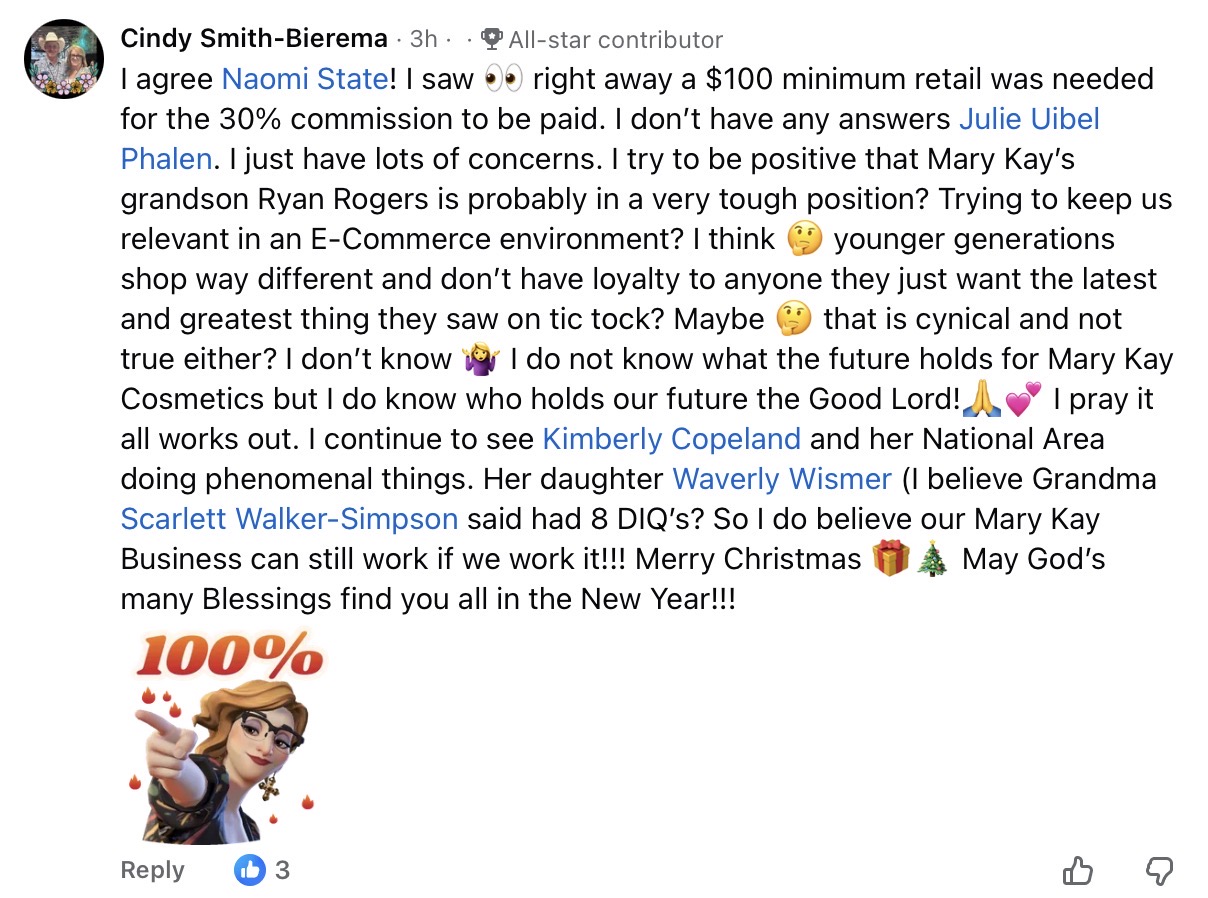Screen dimensions: 1208x898
Task: Open the 100% pointing avatar sticker
Action: (x=226, y=737)
